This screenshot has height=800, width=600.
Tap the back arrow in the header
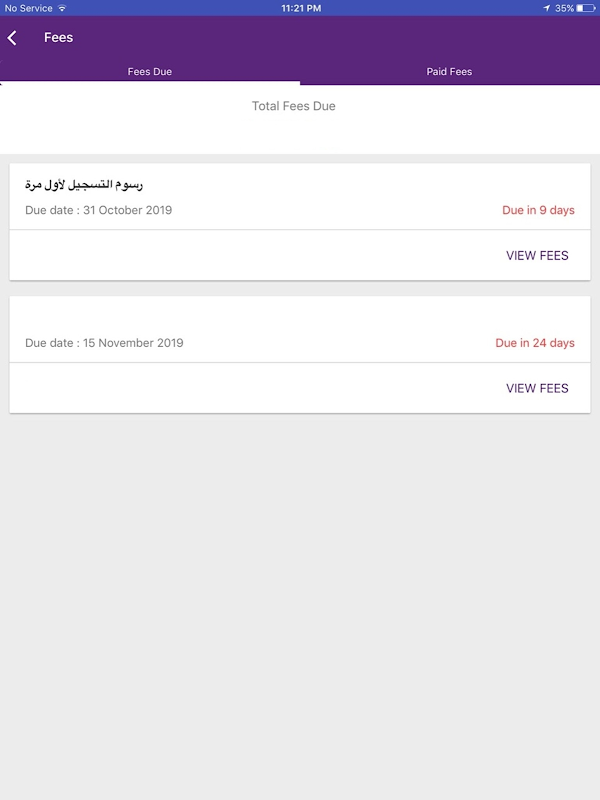12,38
